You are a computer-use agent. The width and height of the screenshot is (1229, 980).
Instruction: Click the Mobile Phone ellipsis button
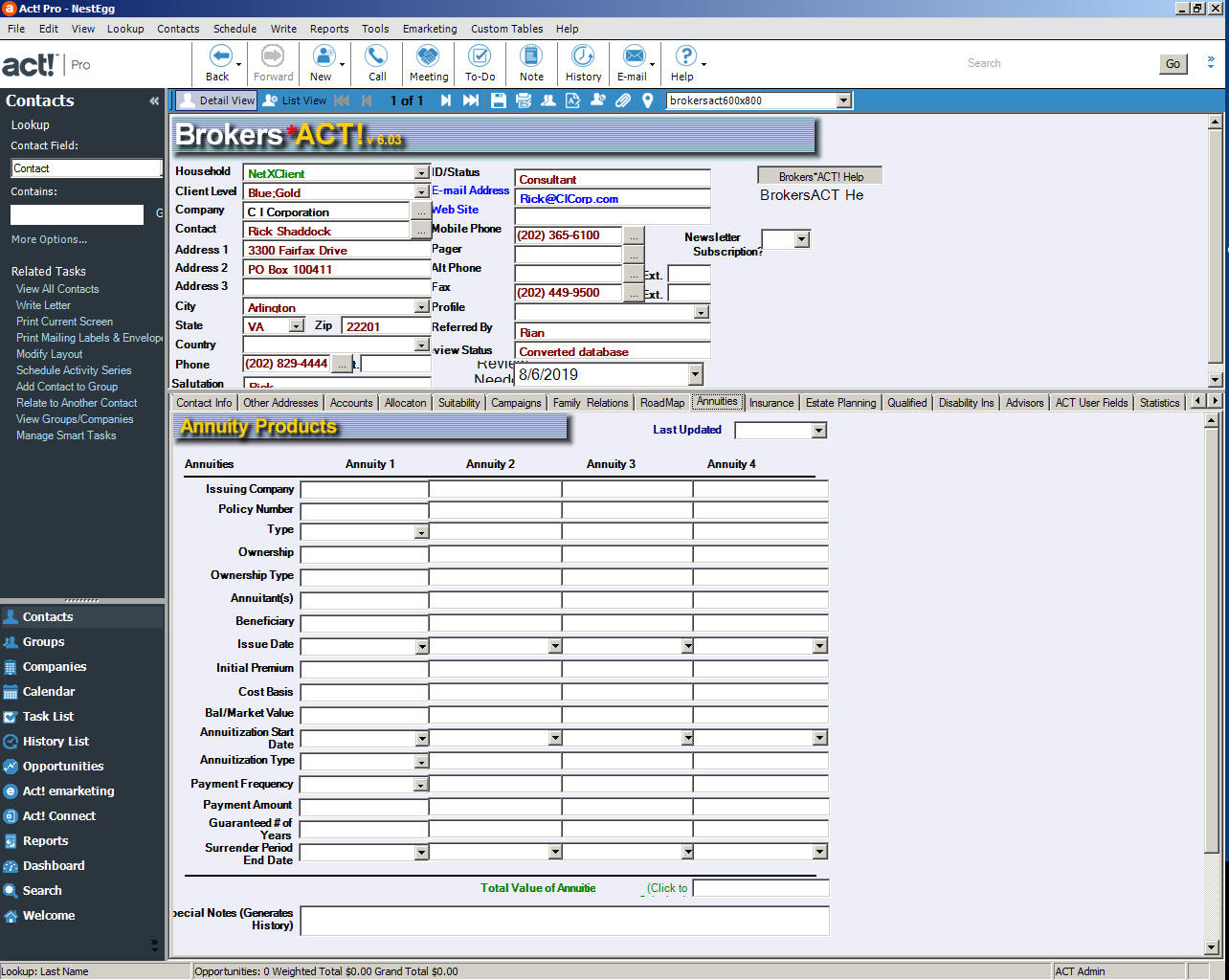tap(634, 235)
